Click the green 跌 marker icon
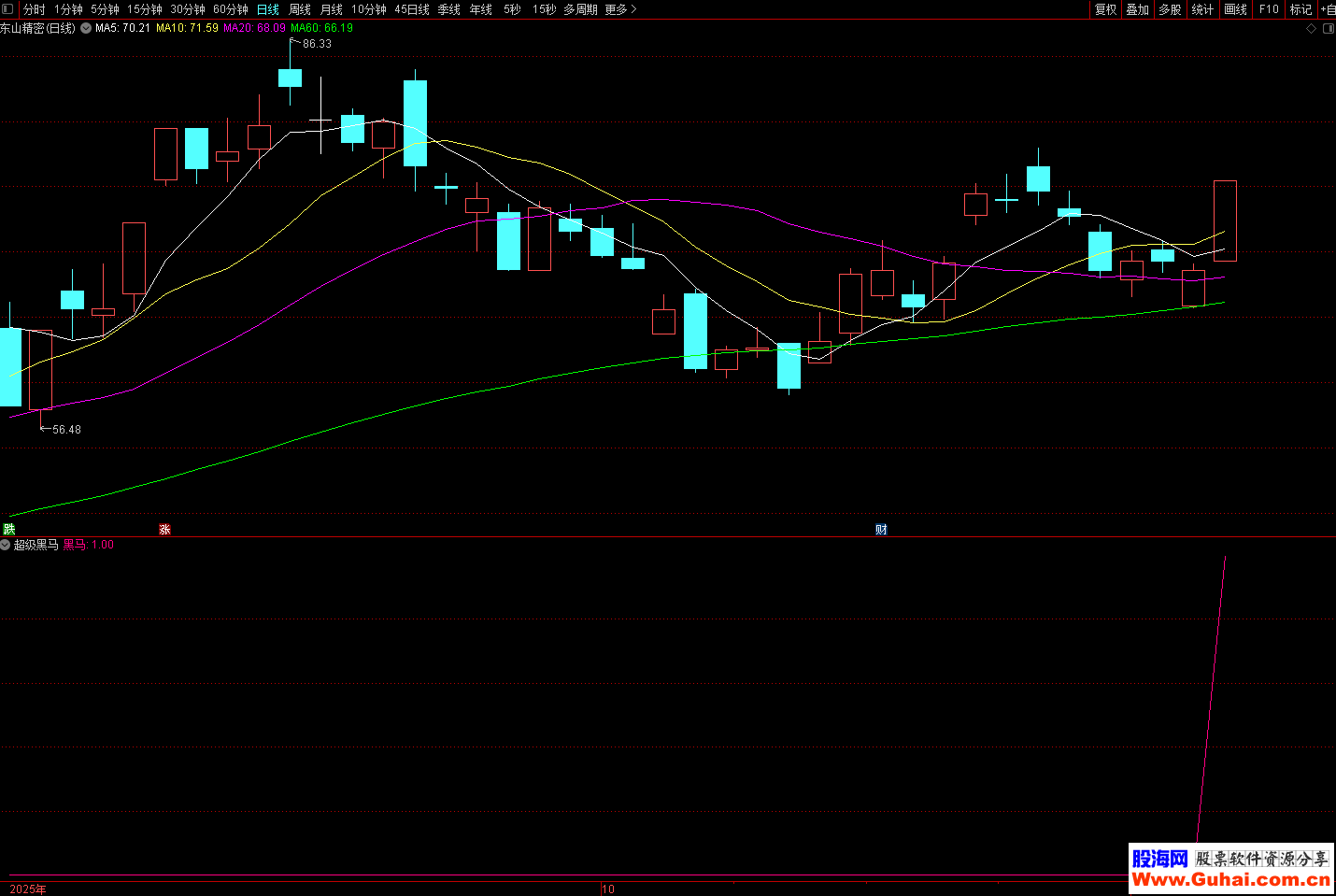This screenshot has width=1336, height=896. [9, 530]
